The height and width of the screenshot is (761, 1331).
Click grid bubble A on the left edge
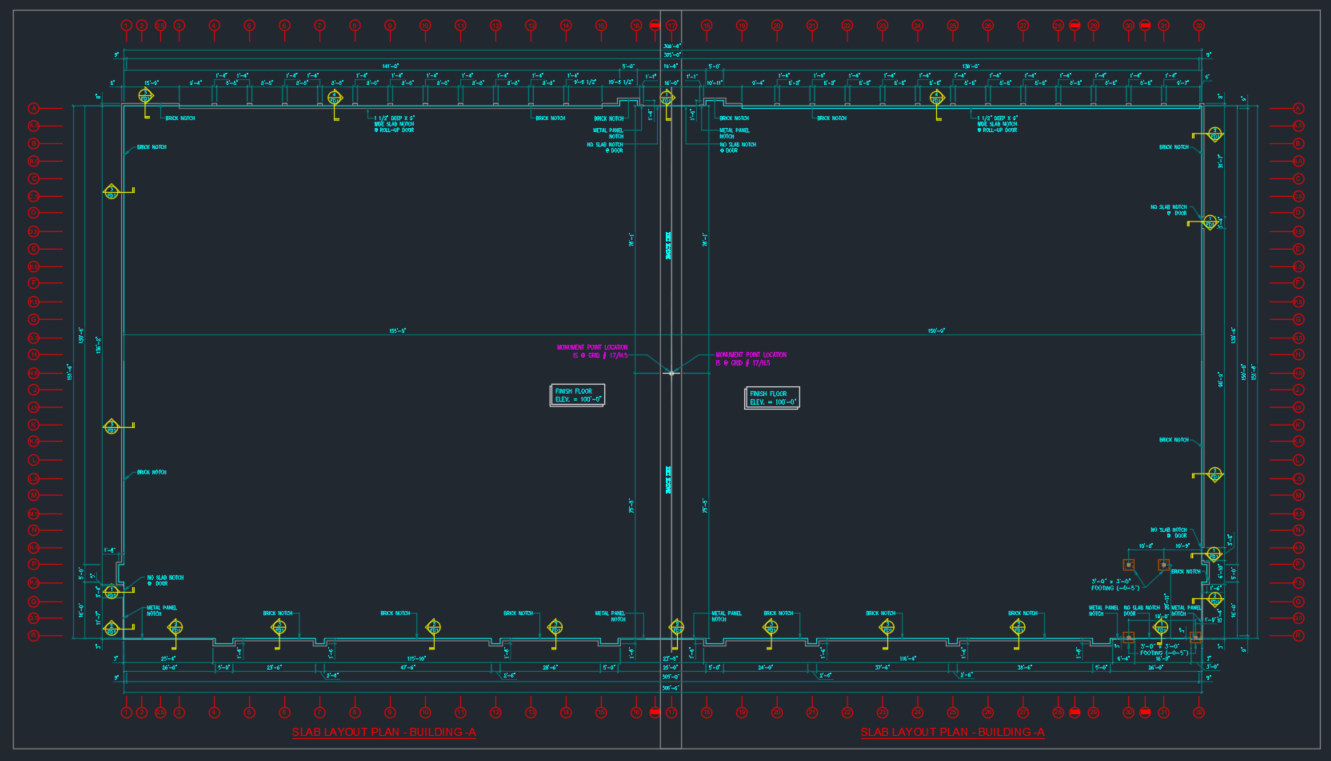pos(33,109)
